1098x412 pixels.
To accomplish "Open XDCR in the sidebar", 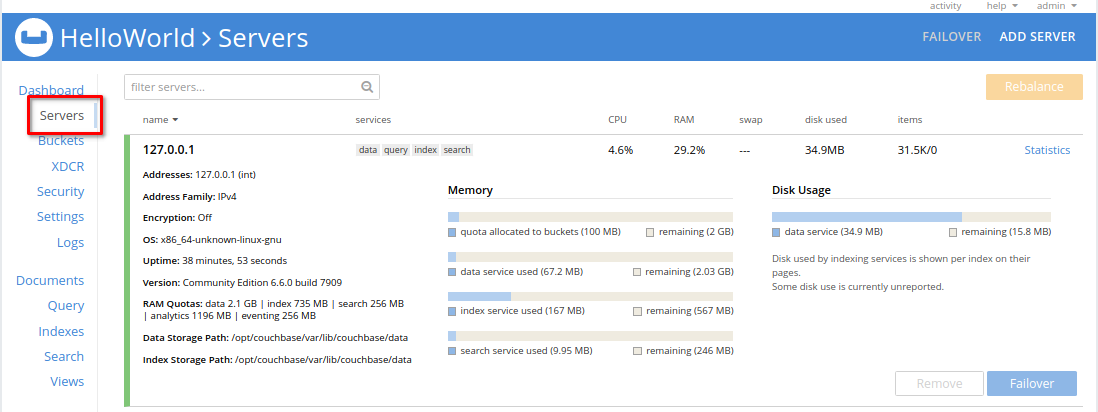I will 68,166.
